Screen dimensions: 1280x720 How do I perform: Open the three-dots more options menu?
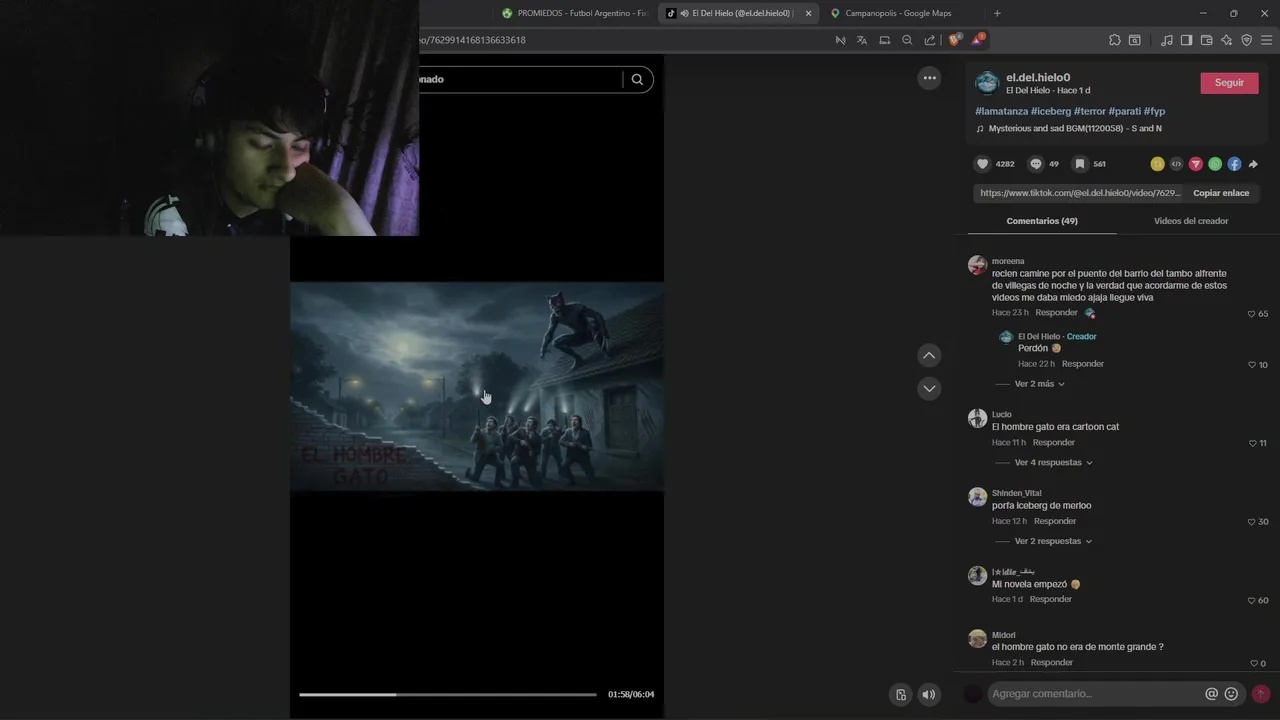(929, 78)
